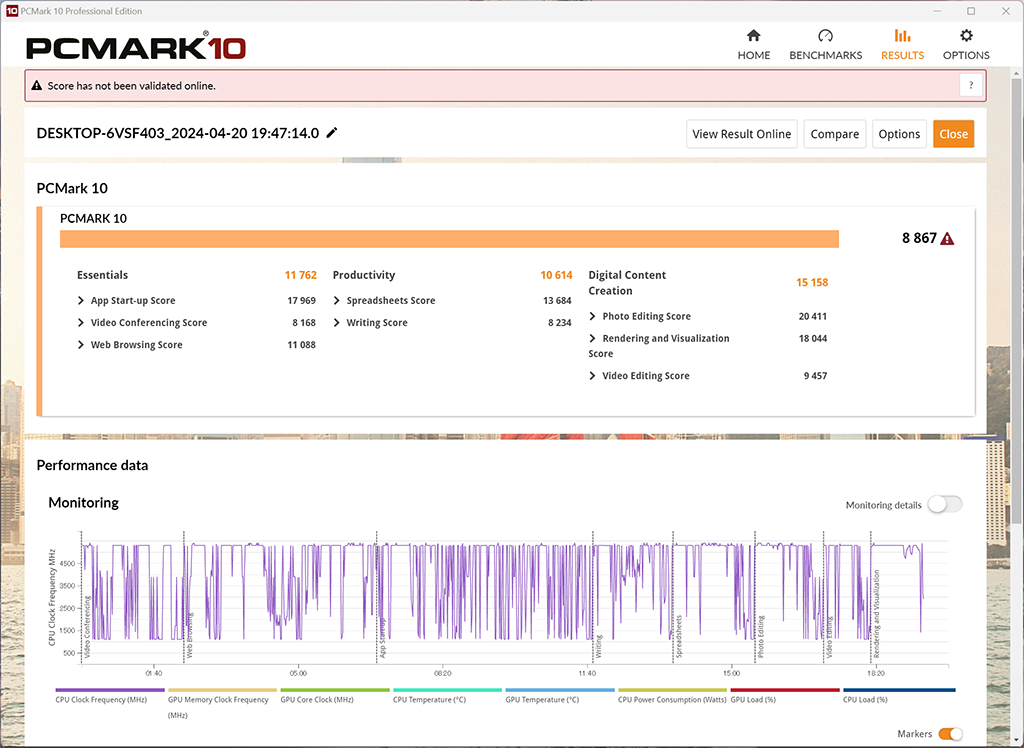Toggle the Monitoring details switch
Image resolution: width=1024 pixels, height=748 pixels.
[945, 504]
